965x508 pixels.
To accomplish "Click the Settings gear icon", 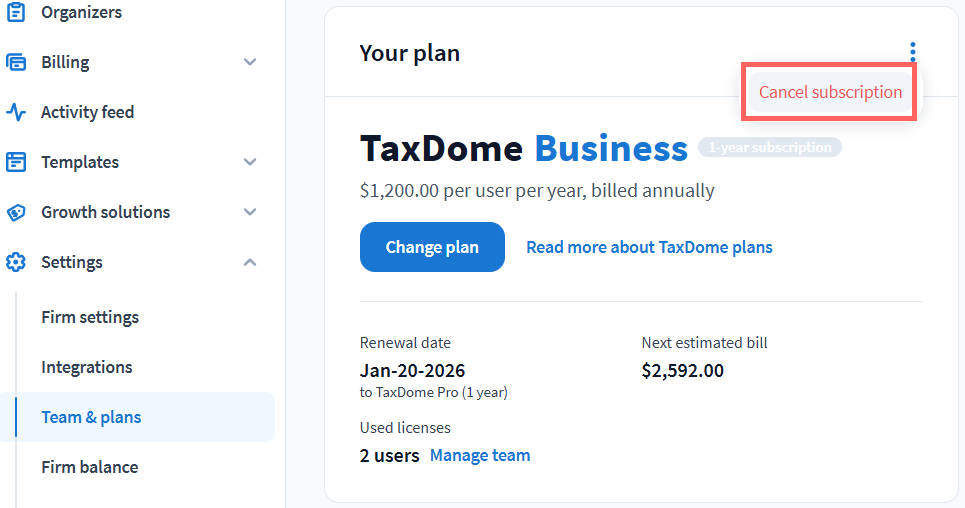I will 16,262.
